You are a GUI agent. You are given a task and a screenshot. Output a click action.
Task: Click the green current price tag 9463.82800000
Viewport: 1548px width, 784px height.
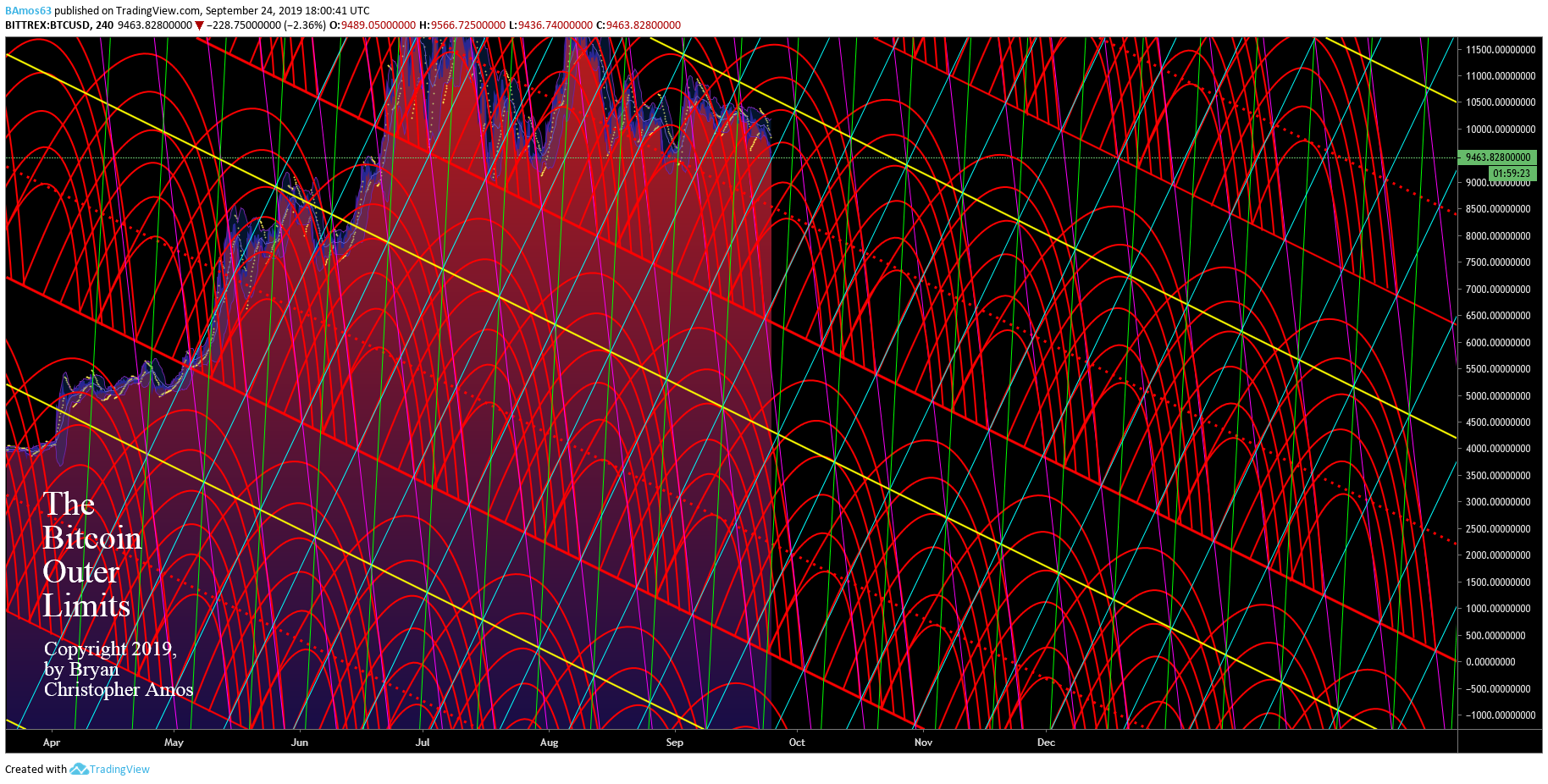(x=1498, y=157)
